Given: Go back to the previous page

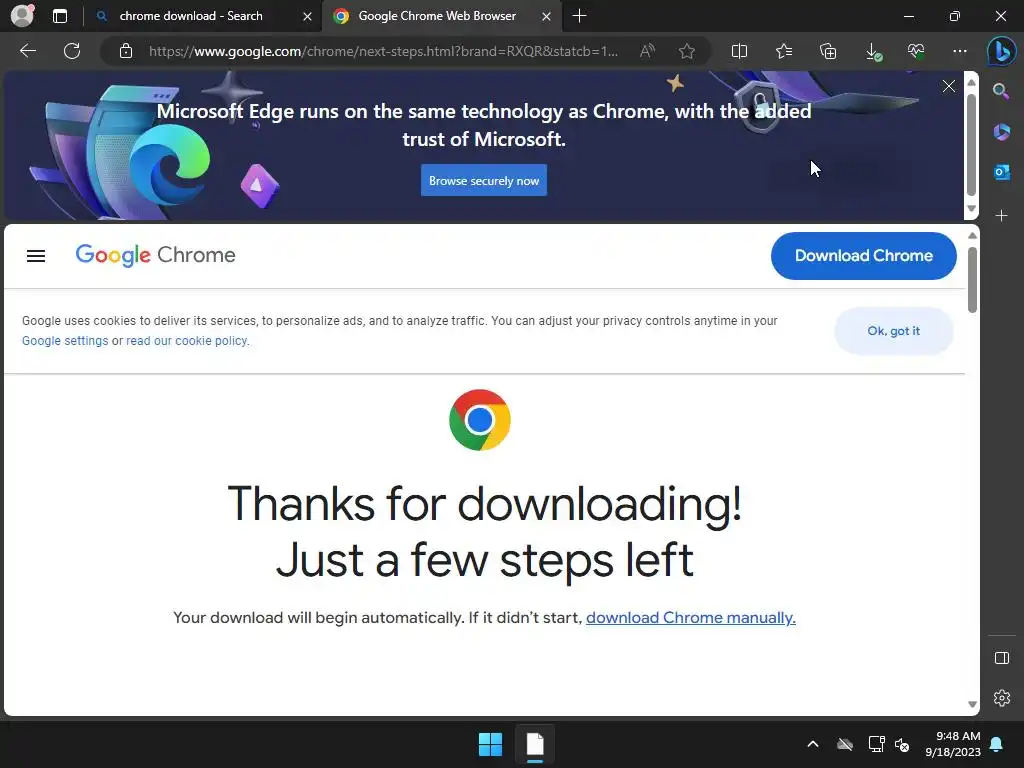Looking at the screenshot, I should [27, 51].
